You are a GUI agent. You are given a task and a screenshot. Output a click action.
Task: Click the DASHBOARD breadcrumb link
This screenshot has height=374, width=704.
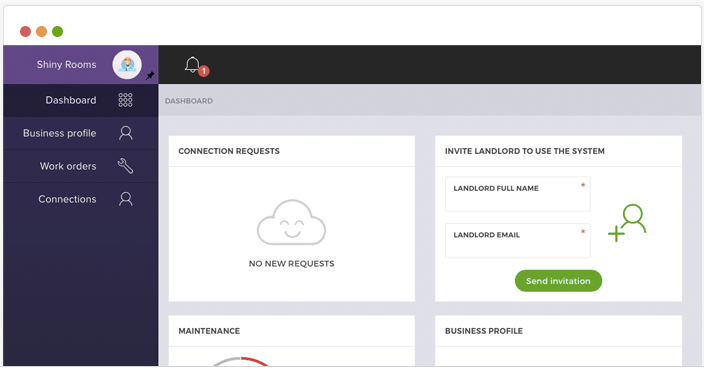pyautogui.click(x=189, y=101)
